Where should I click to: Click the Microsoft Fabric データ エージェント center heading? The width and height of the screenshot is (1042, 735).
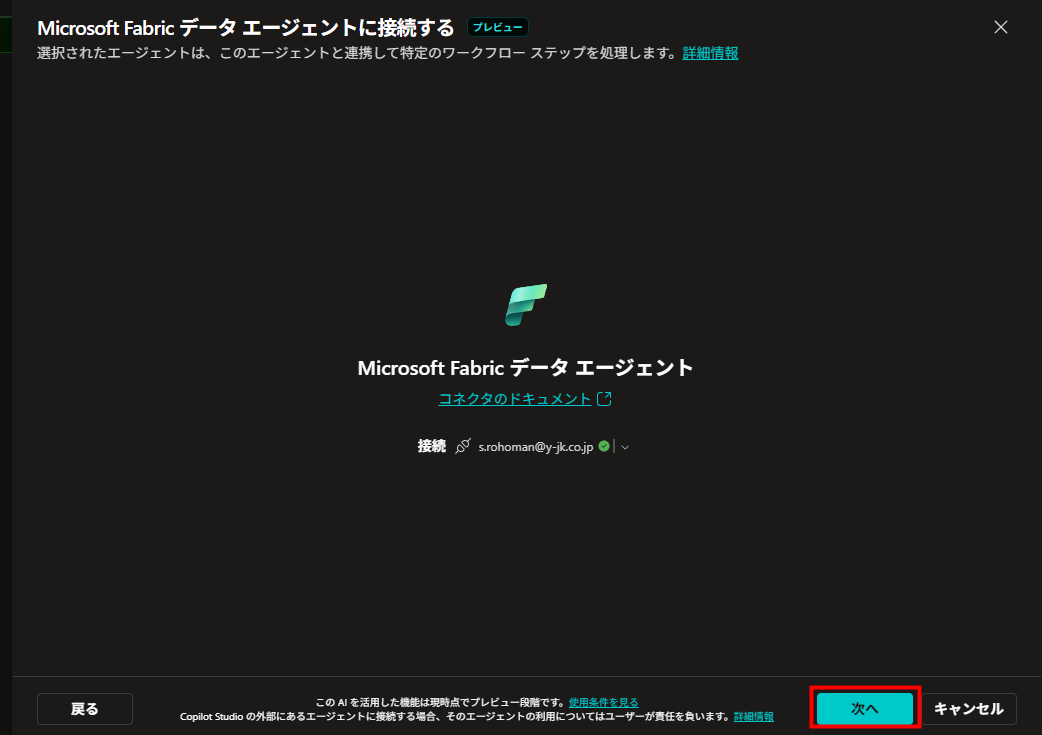(x=526, y=368)
